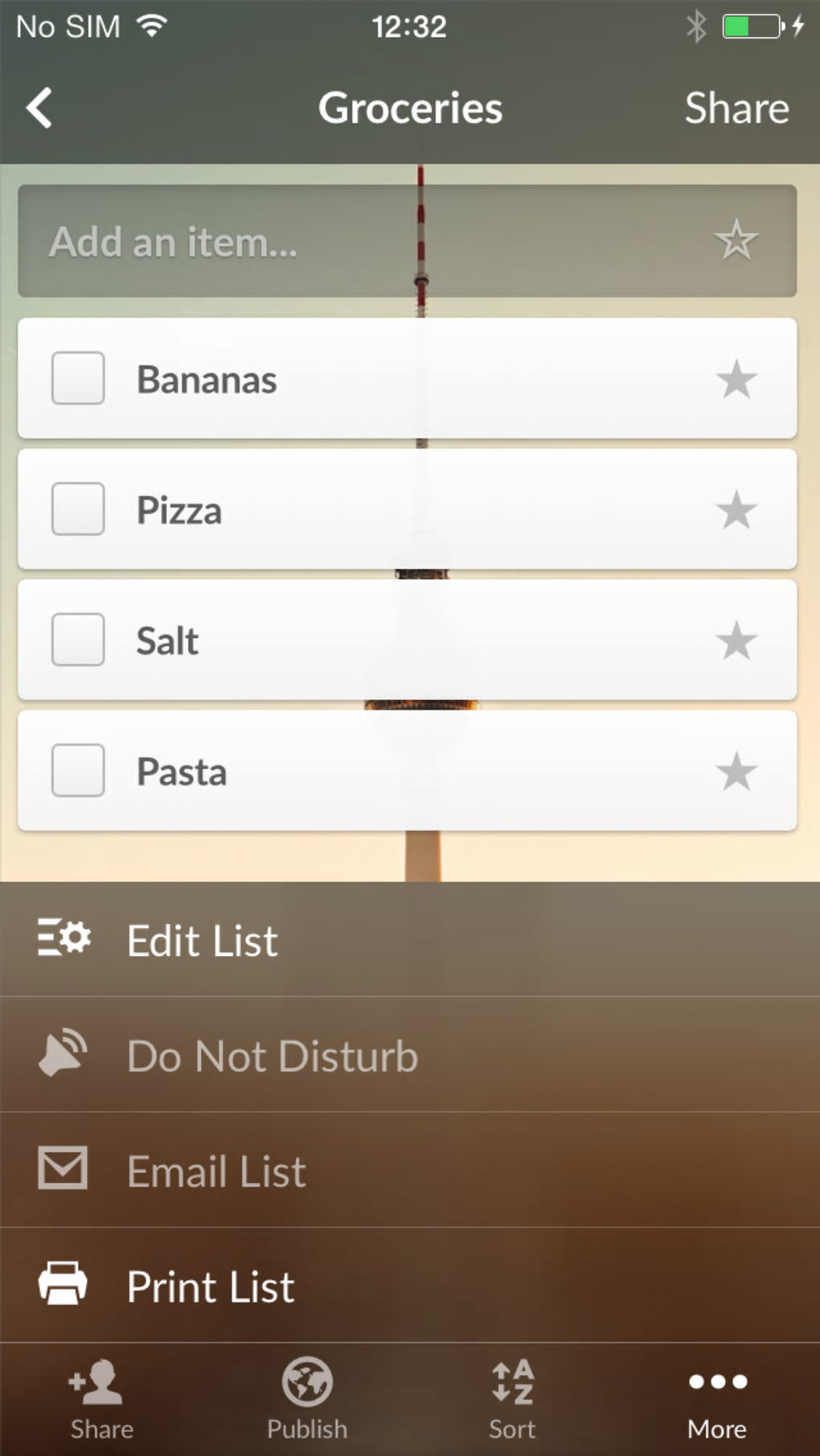Star the Bananas item
The image size is (820, 1456).
pyautogui.click(x=736, y=379)
